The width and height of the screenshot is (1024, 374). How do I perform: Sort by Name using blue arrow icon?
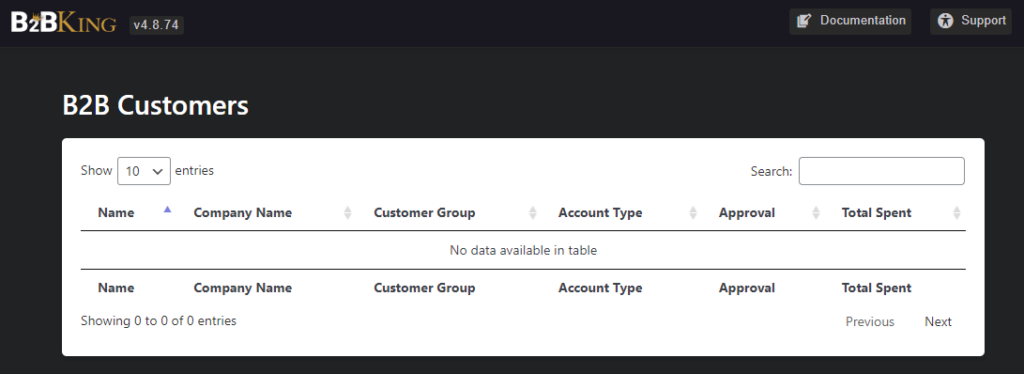coord(168,210)
